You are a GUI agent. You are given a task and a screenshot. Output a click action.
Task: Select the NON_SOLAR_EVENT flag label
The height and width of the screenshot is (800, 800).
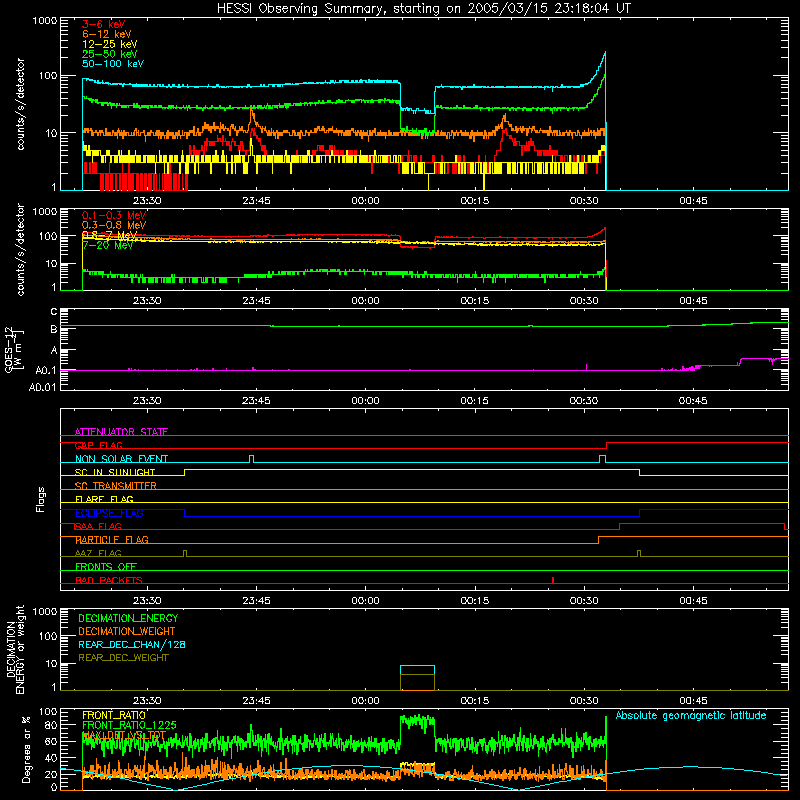tap(121, 459)
